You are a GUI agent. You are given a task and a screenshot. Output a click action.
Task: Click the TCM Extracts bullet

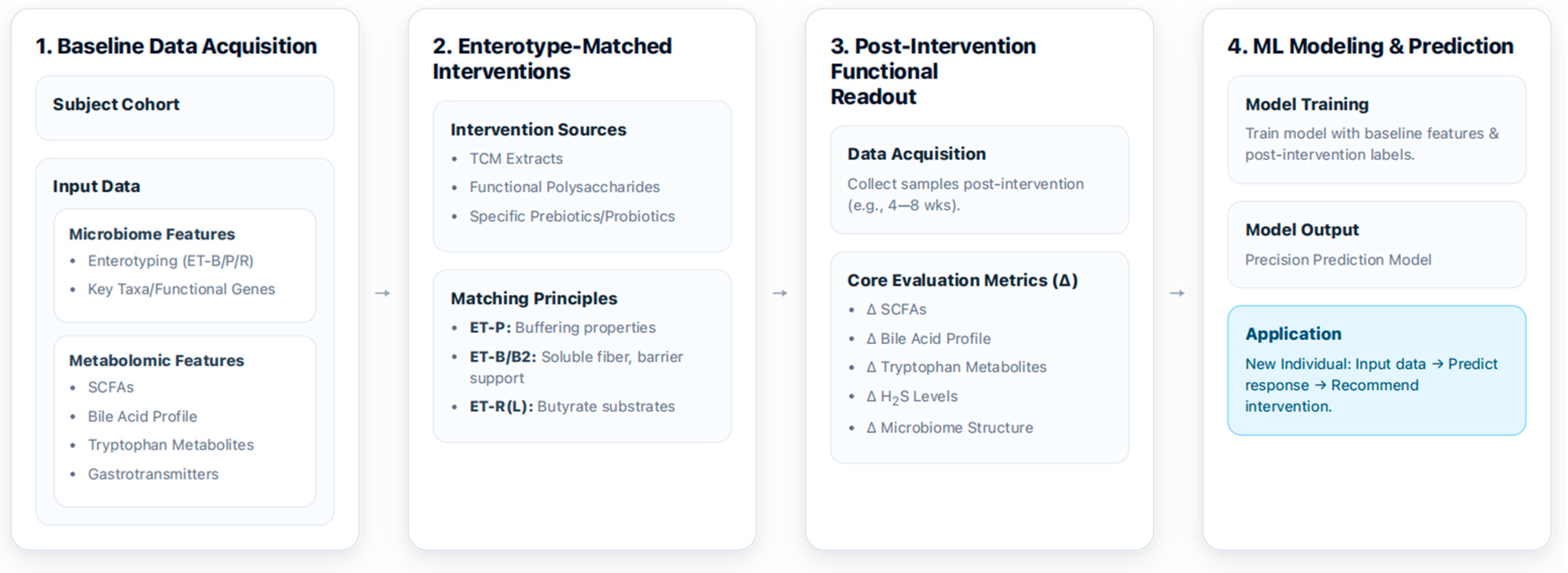(516, 159)
